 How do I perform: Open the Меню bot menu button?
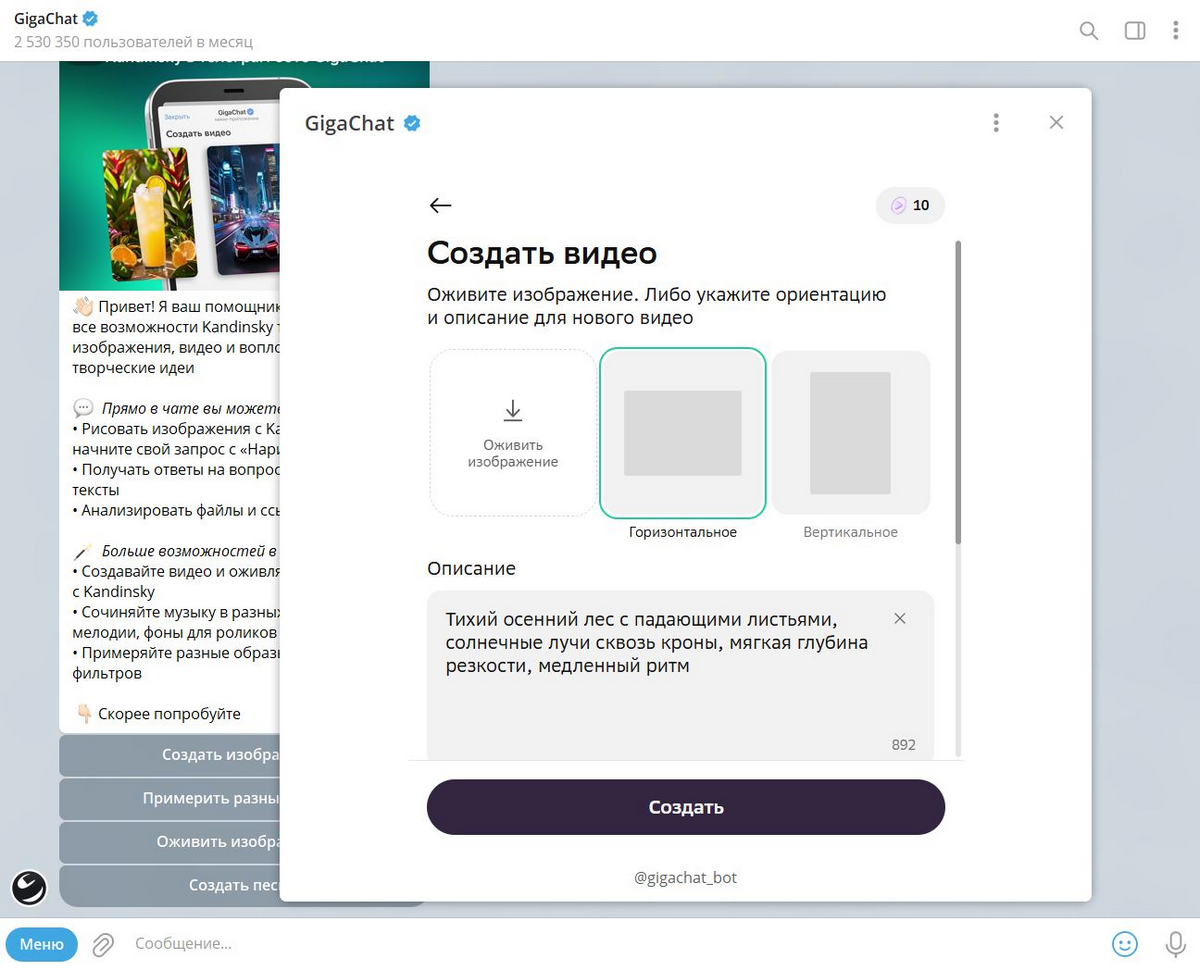[41, 944]
